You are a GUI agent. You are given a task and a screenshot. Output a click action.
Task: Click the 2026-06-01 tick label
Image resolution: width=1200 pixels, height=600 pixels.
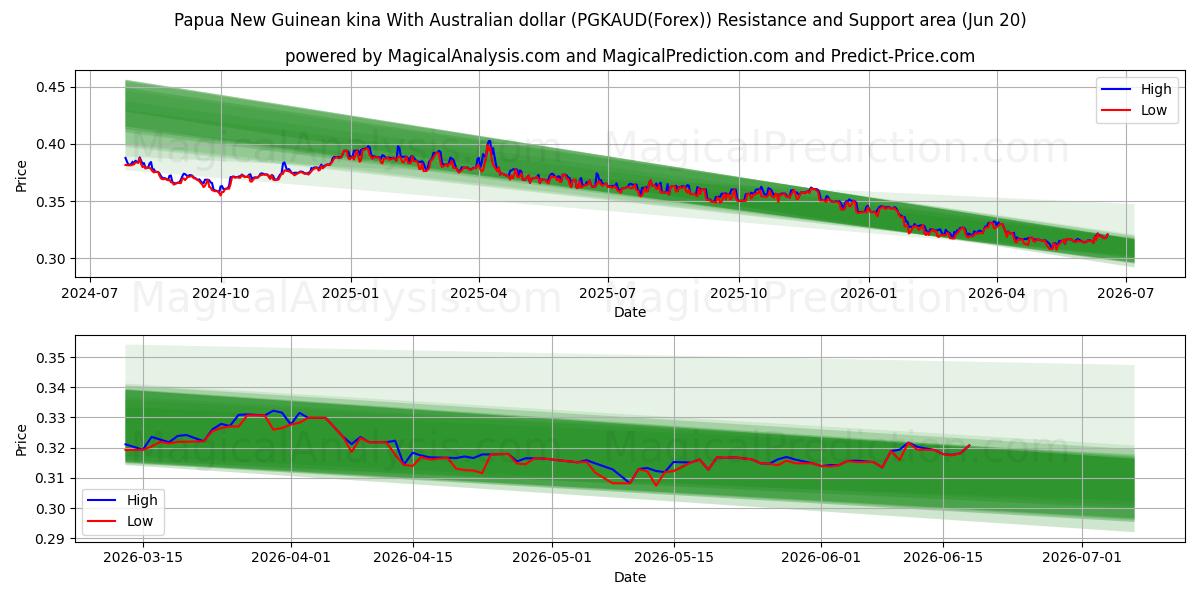821,558
